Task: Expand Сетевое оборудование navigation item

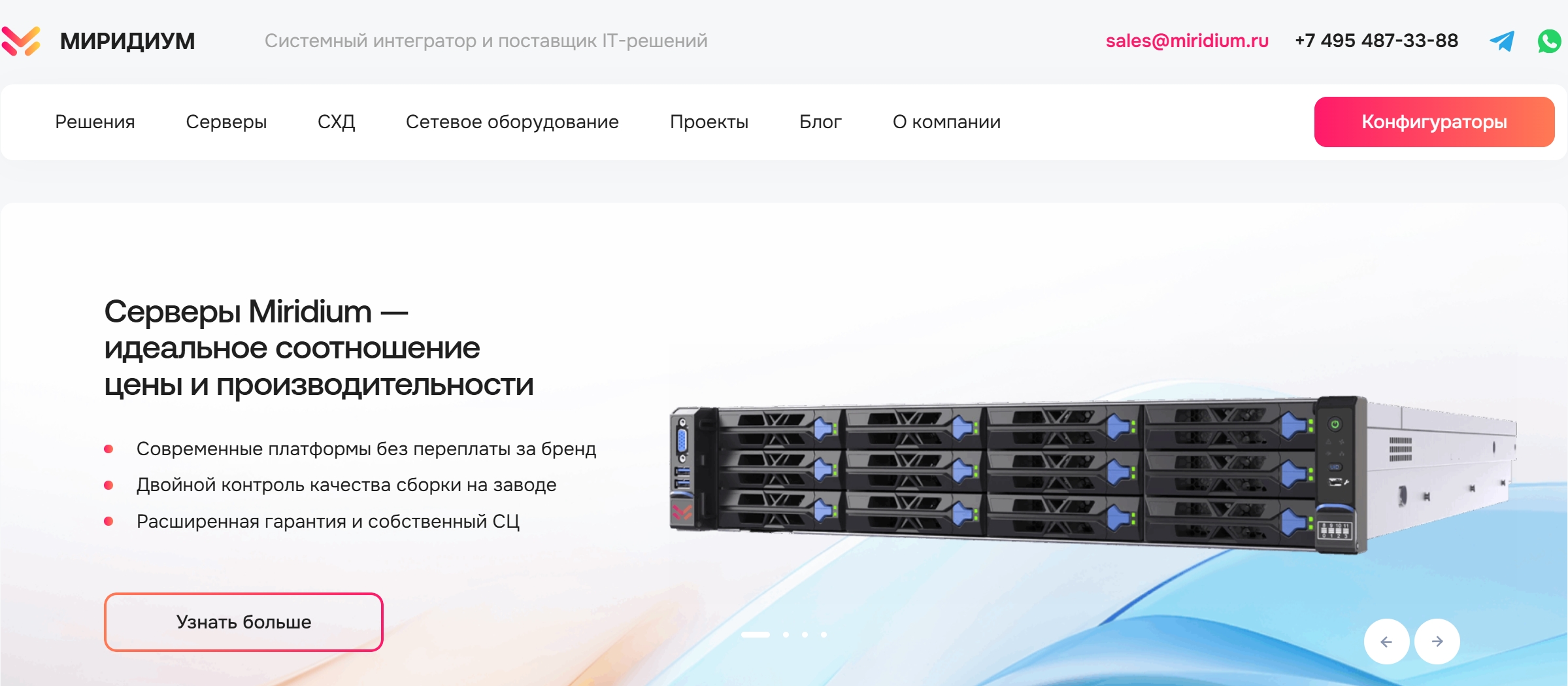Action: pyautogui.click(x=512, y=122)
